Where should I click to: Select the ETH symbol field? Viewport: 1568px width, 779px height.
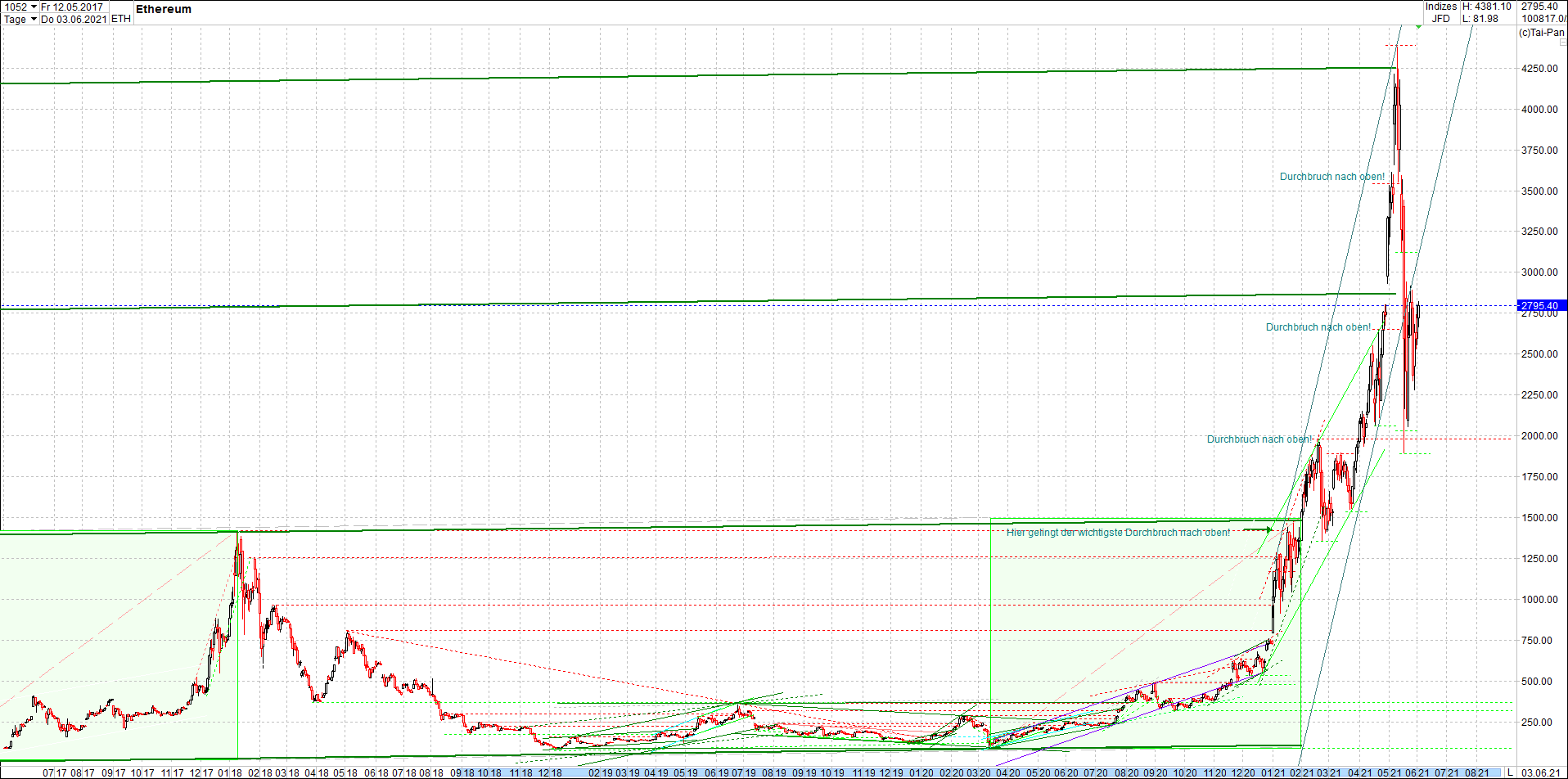pyautogui.click(x=119, y=19)
